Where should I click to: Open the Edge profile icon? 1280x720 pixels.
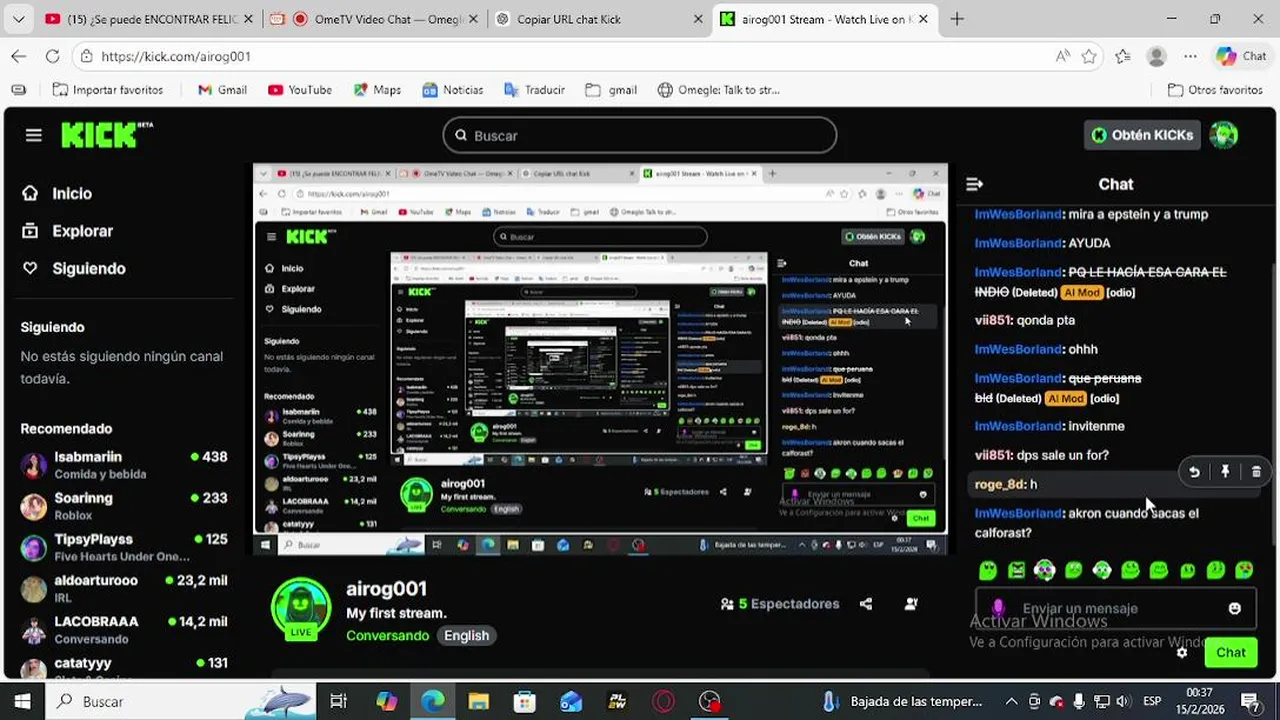1157,56
